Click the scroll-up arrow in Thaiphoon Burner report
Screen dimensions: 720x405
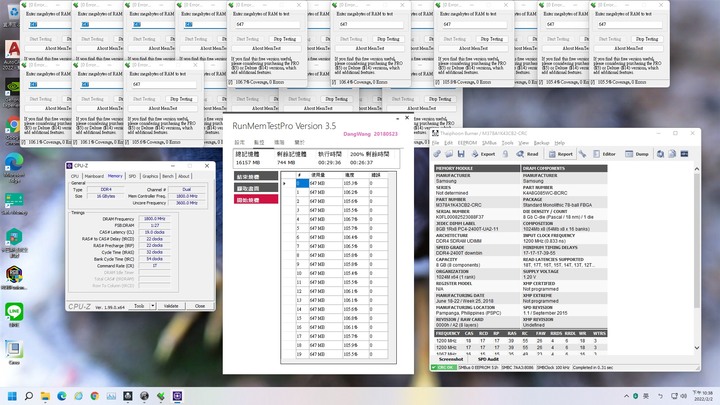pos(697,169)
